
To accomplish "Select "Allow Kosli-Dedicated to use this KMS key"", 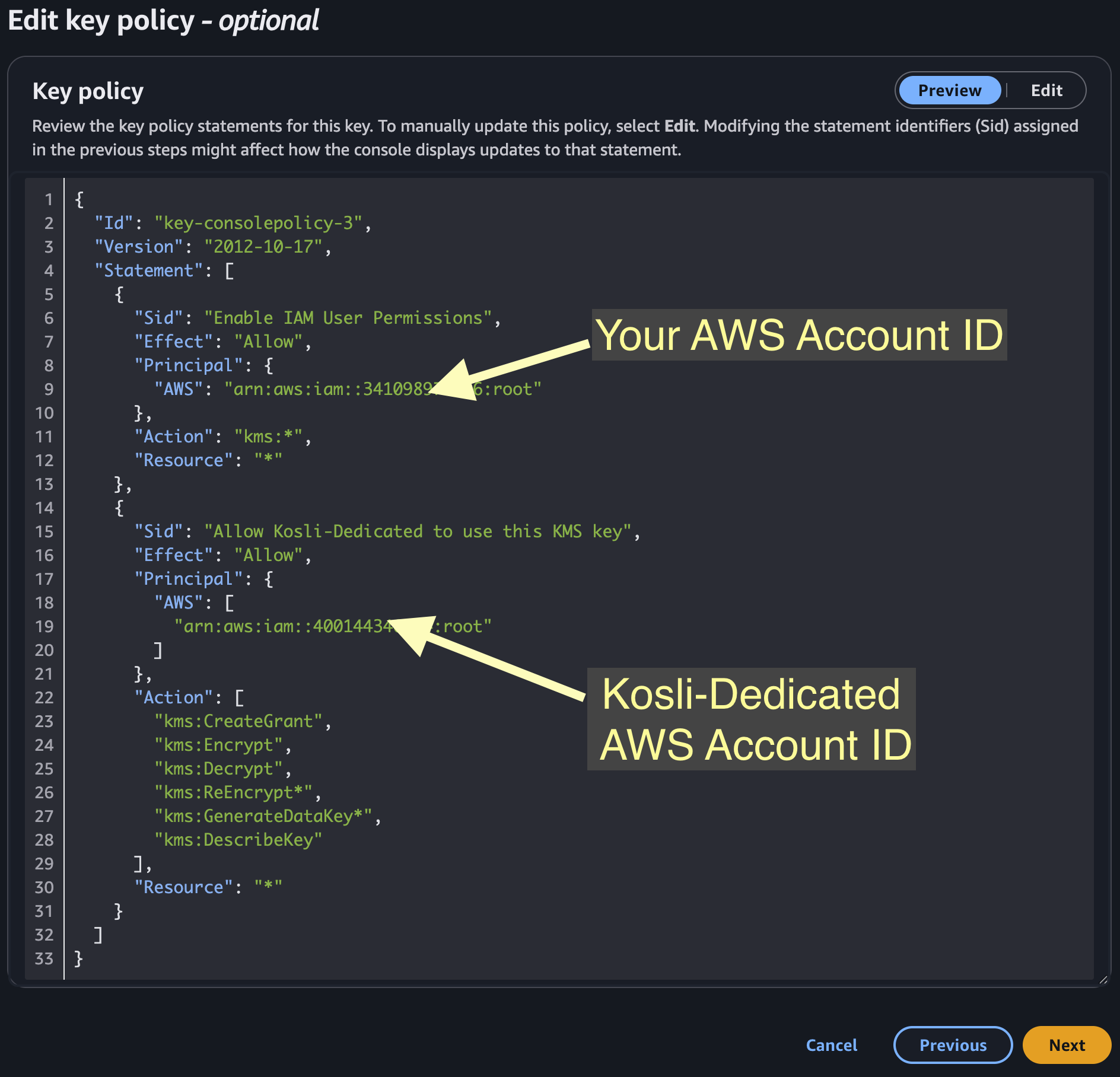I will [x=418, y=531].
